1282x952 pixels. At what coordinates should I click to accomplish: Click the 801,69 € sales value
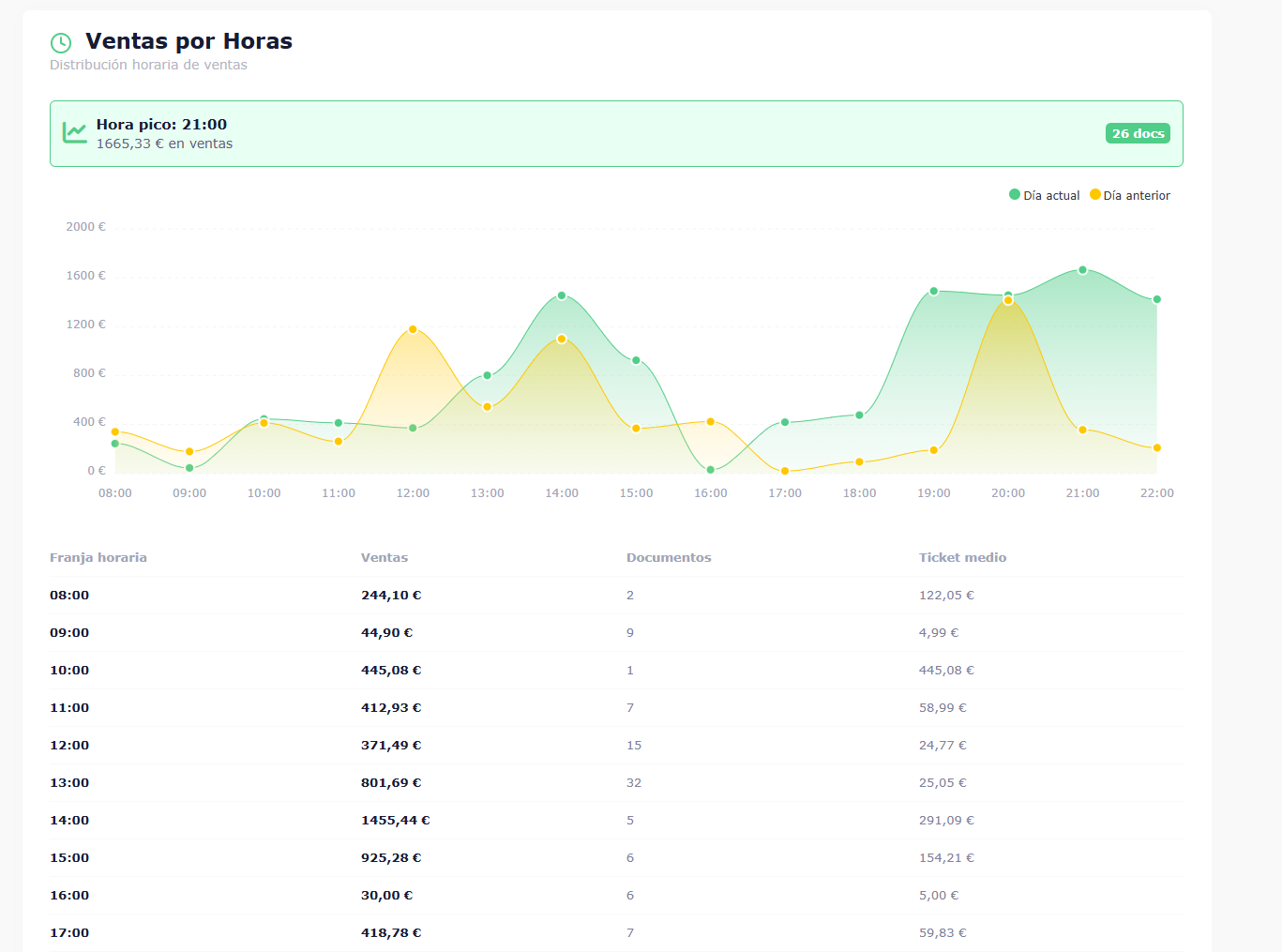click(x=391, y=782)
